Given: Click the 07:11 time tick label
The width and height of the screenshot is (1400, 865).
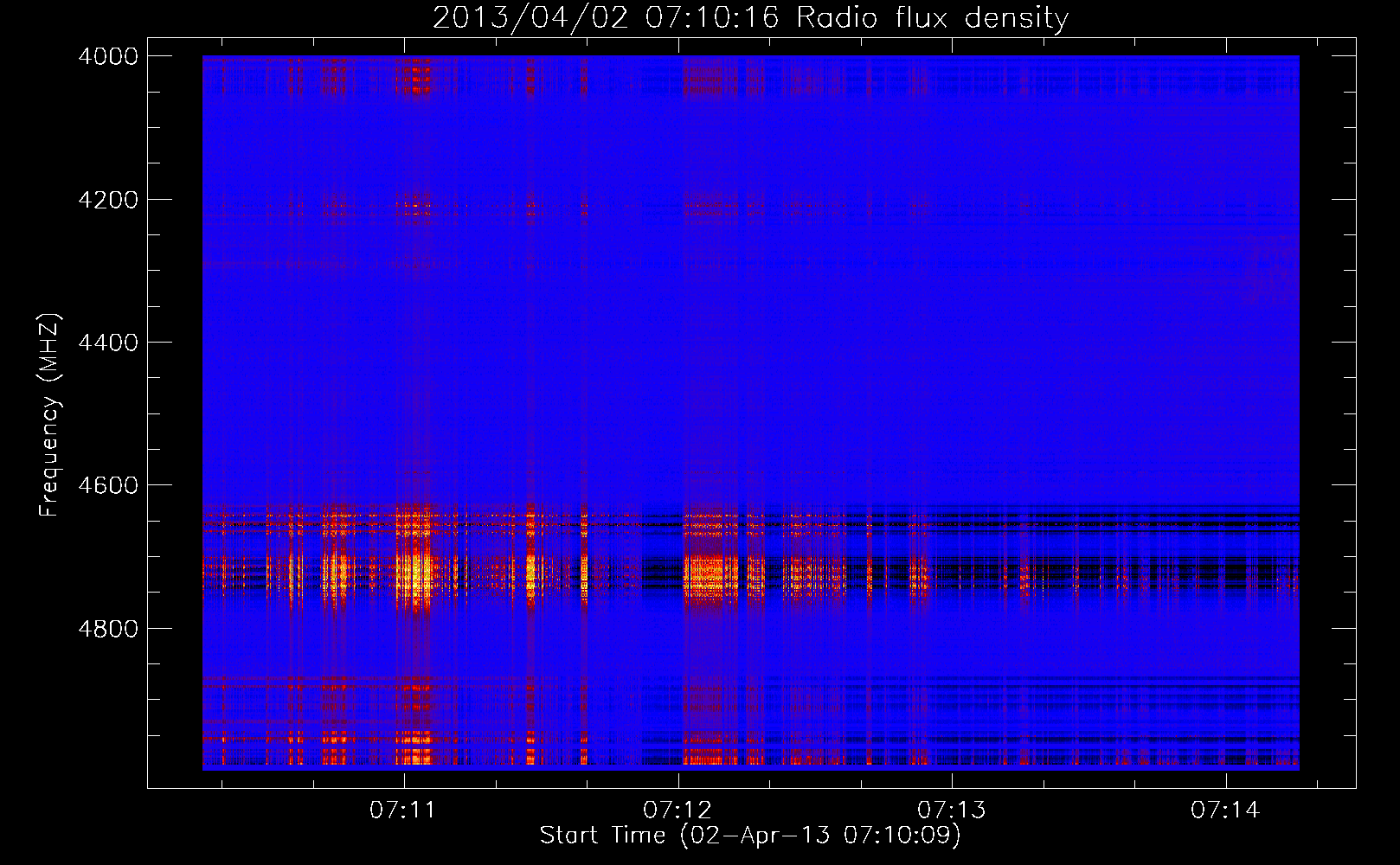Looking at the screenshot, I should tap(402, 811).
